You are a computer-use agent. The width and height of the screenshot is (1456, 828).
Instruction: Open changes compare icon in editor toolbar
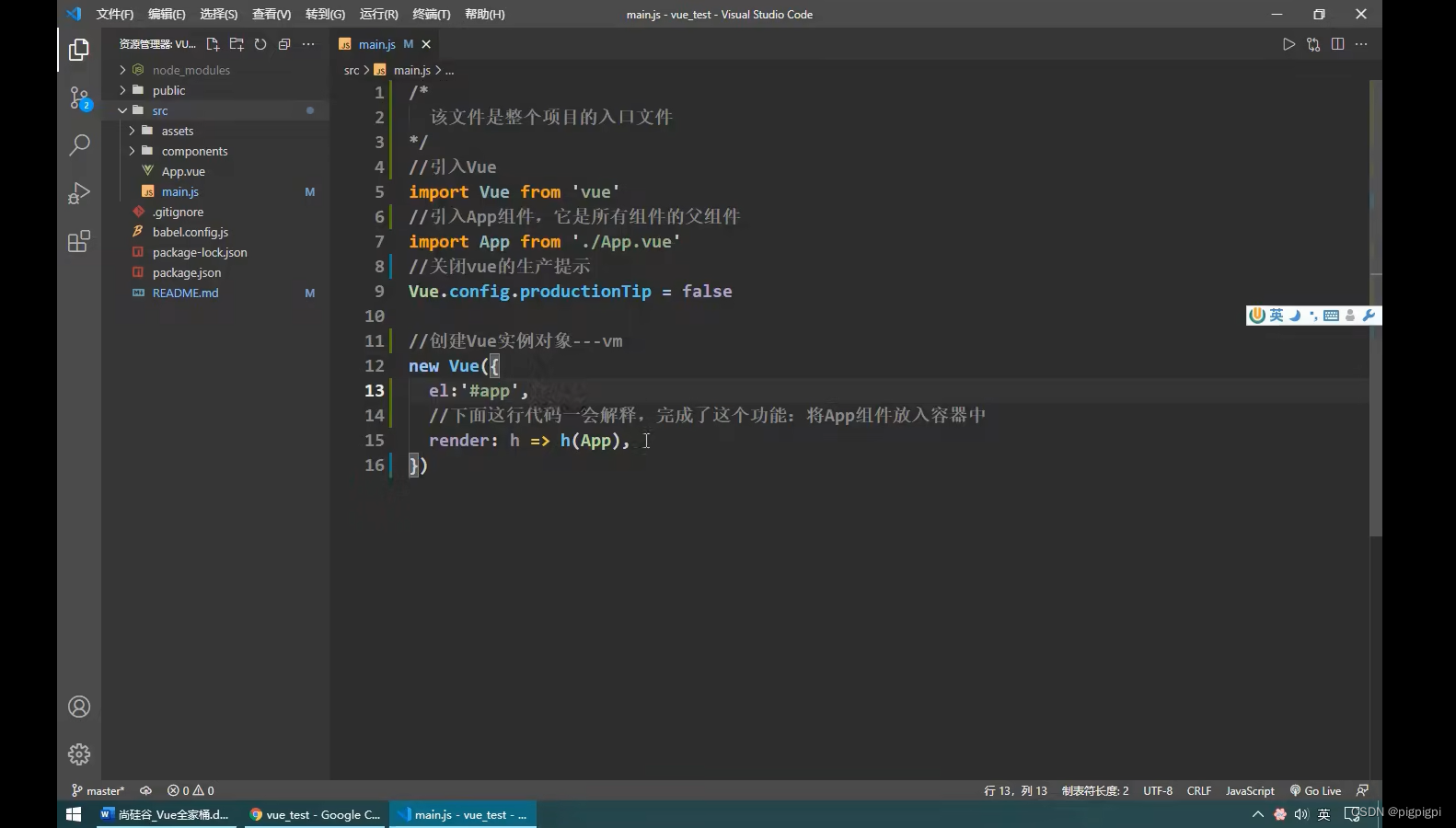[x=1313, y=44]
